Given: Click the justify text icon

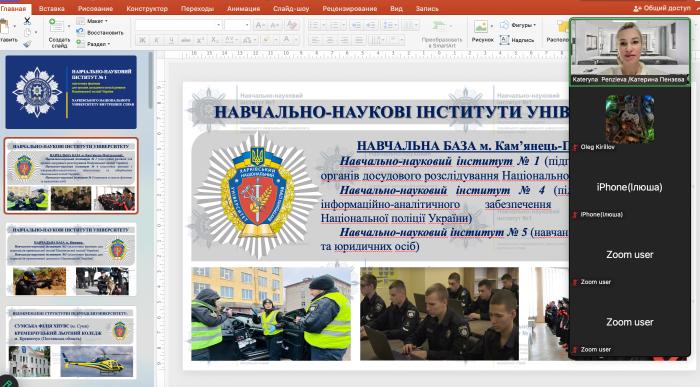Looking at the screenshot, I should tap(358, 41).
